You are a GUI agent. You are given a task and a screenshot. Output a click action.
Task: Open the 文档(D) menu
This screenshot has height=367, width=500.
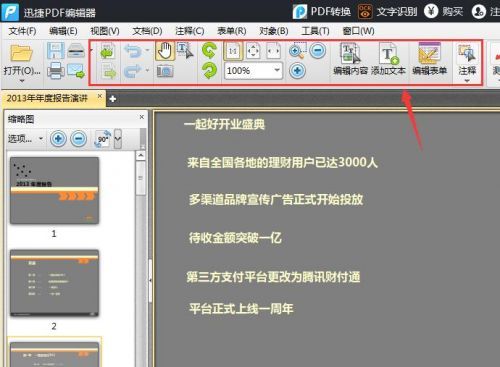click(x=147, y=31)
